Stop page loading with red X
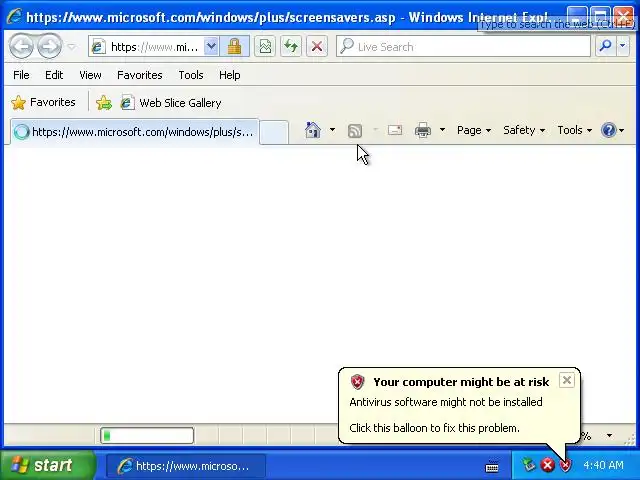This screenshot has height=480, width=640. pos(317,47)
